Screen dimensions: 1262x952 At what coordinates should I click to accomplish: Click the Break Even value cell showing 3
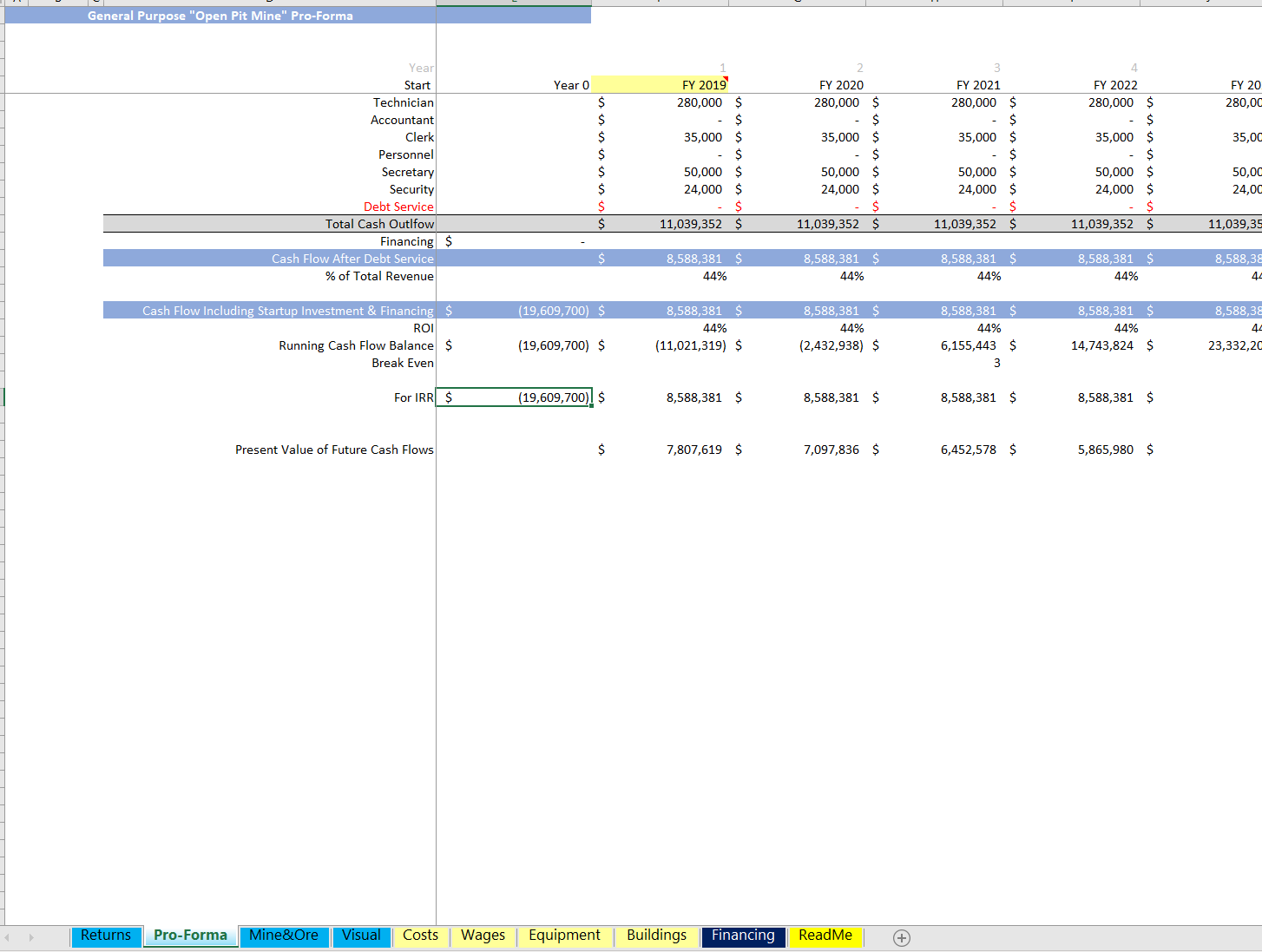(996, 363)
